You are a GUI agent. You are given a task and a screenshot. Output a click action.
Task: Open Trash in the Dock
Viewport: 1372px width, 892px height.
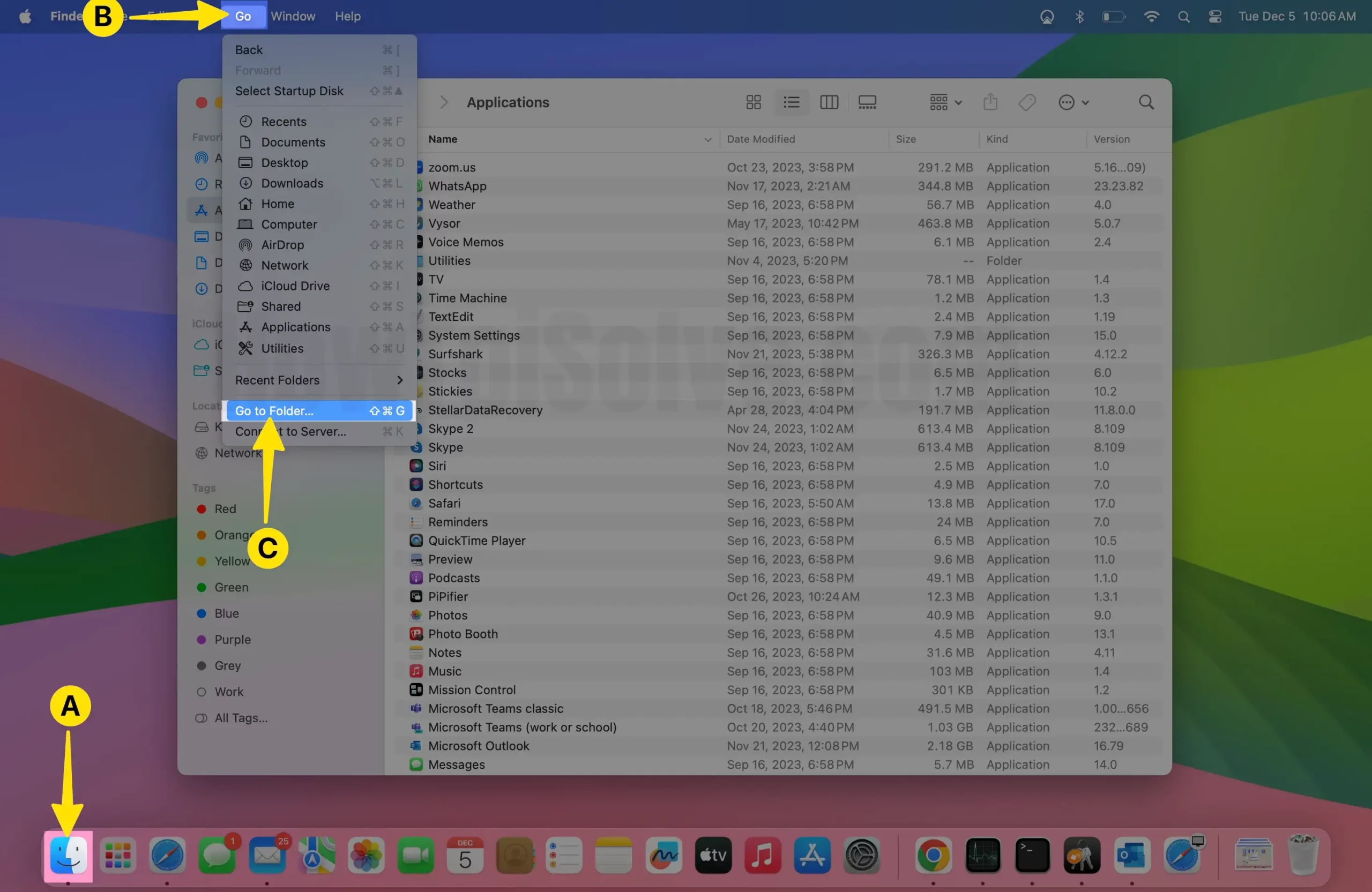(x=1303, y=855)
